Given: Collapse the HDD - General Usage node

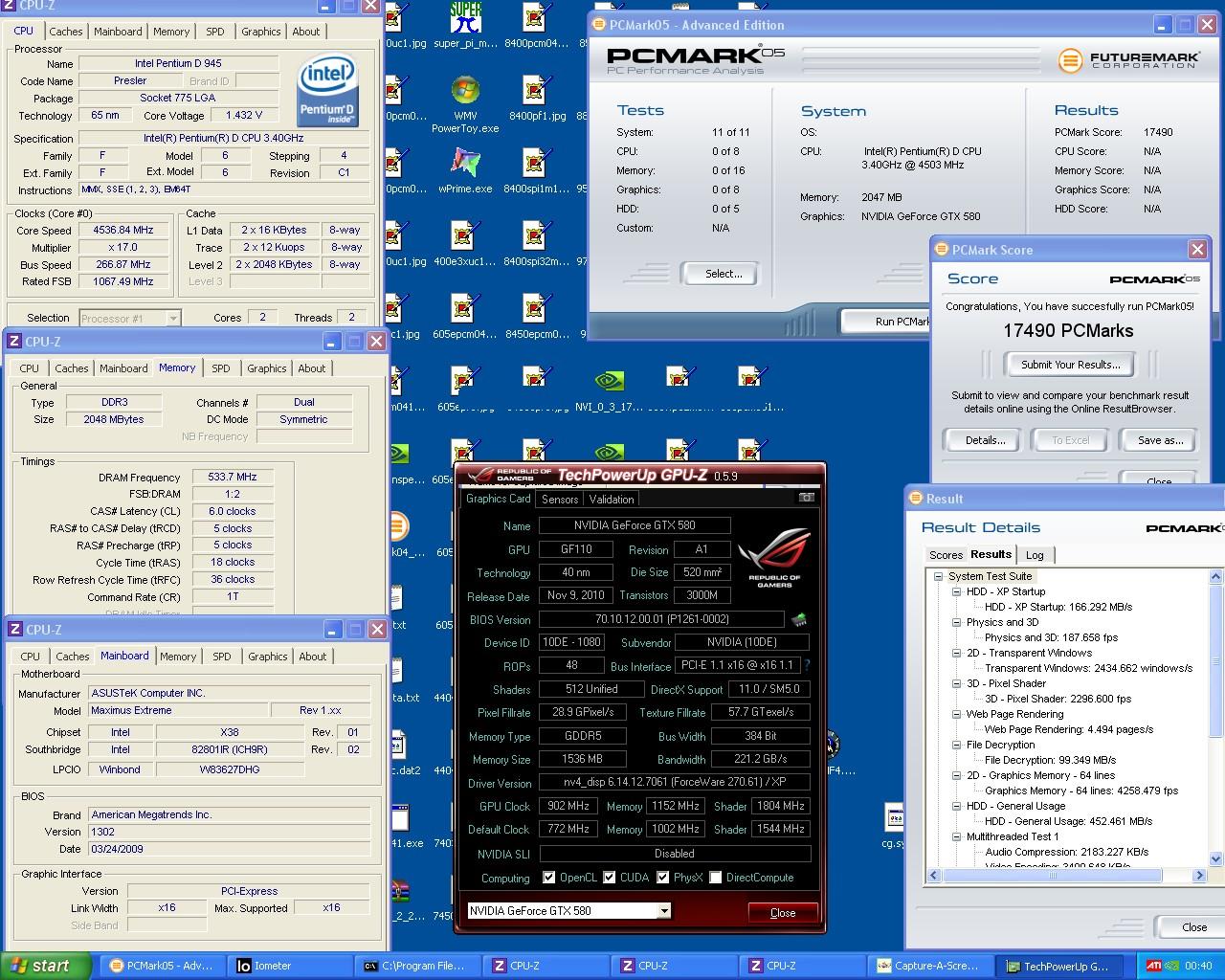Looking at the screenshot, I should click(956, 806).
